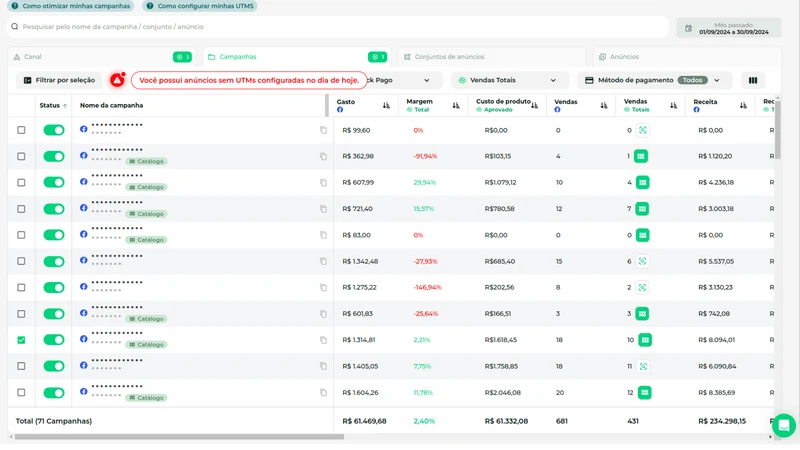The width and height of the screenshot is (800, 450).
Task: Sort by the Vendas Totais column icon
Action: click(x=673, y=106)
